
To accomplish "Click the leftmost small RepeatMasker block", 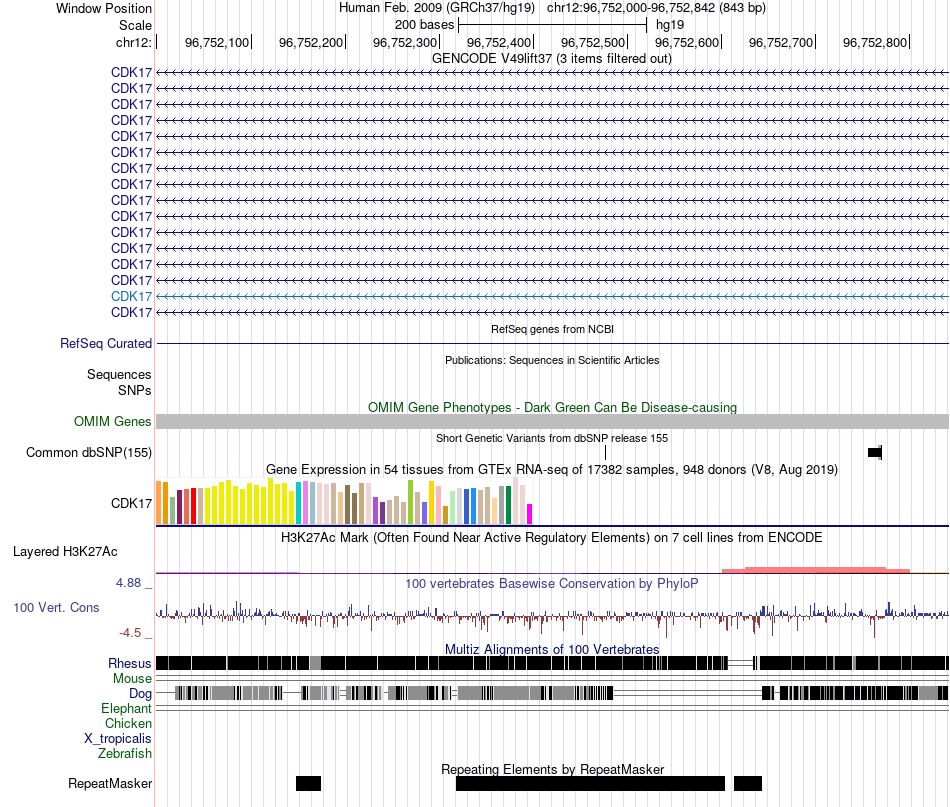I will pyautogui.click(x=308, y=783).
